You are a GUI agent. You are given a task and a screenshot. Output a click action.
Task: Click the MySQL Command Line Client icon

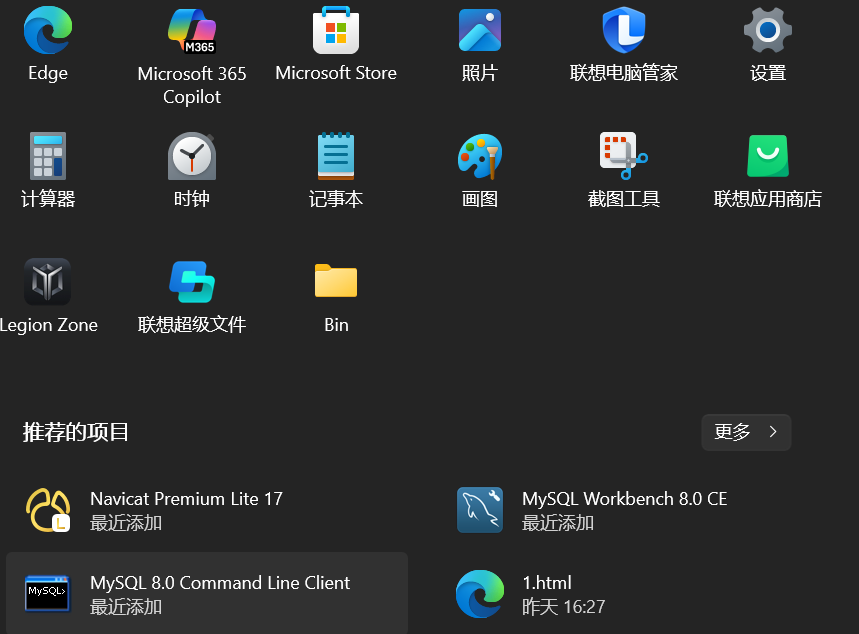click(48, 593)
